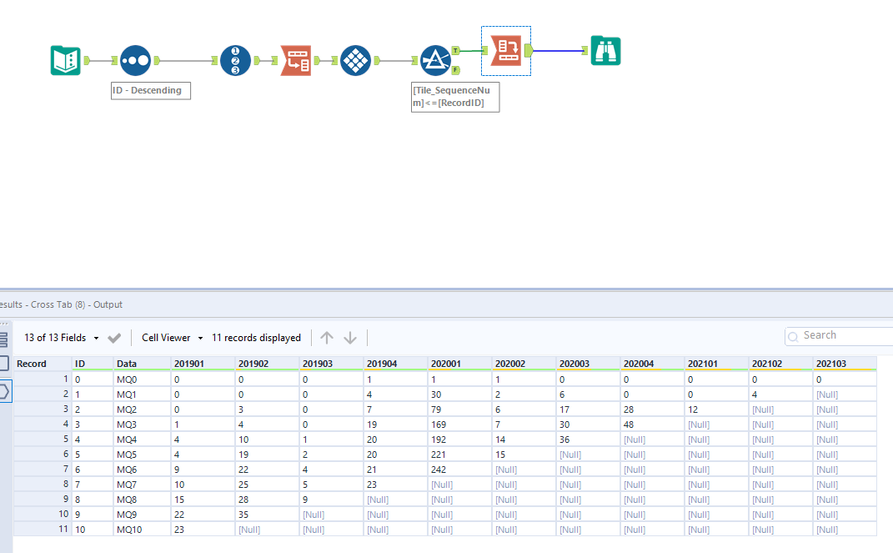
Task: Click the results list view icon
Action: [3, 339]
